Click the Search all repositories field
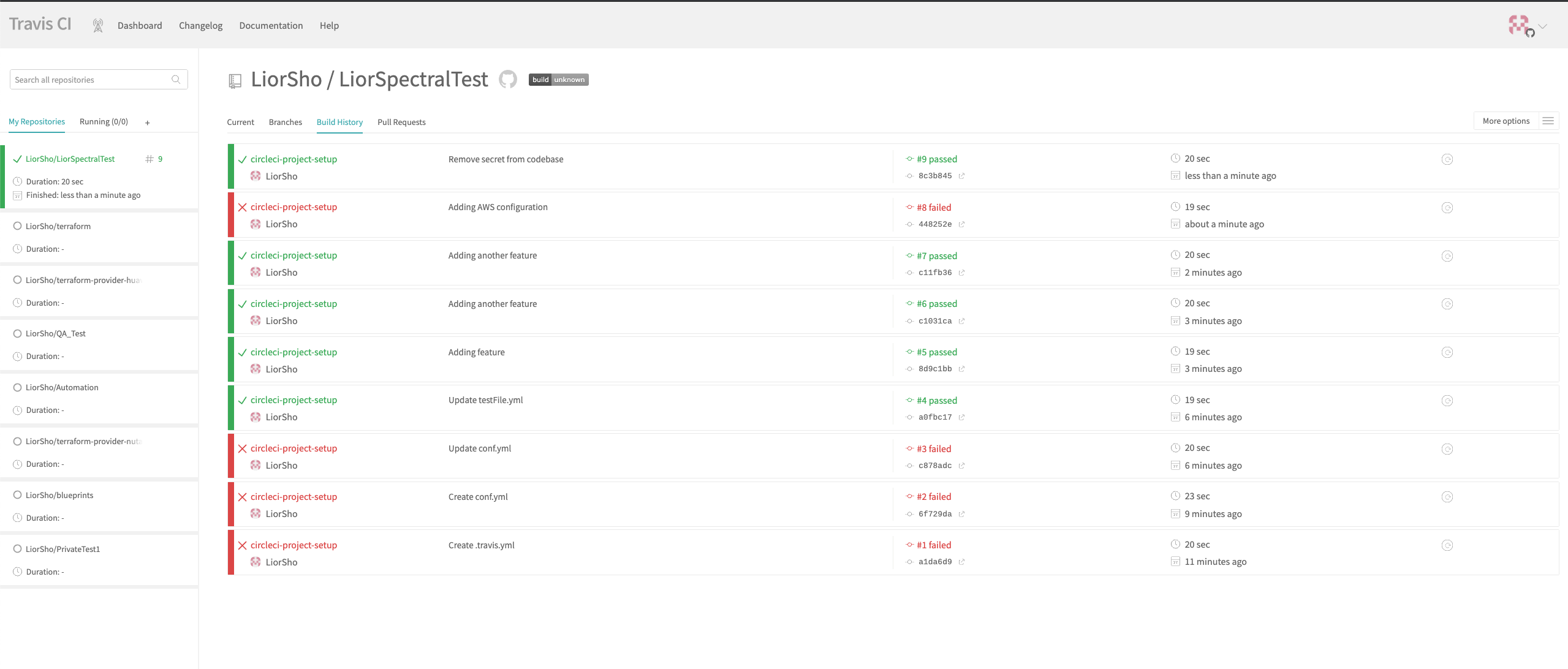Viewport: 1568px width, 669px height. 99,80
